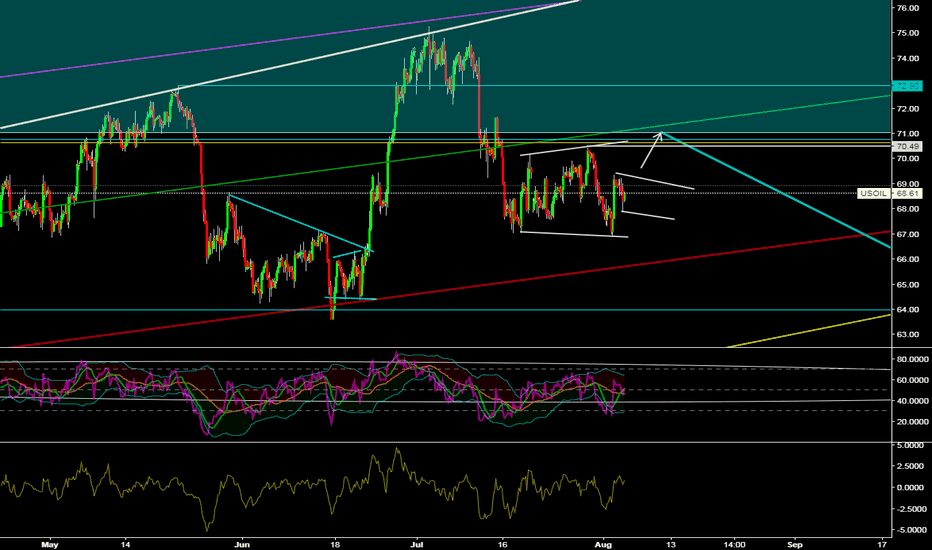Select the horizontal cyan line at 64.00
Viewport: 932px width, 550px height.
pos(446,310)
